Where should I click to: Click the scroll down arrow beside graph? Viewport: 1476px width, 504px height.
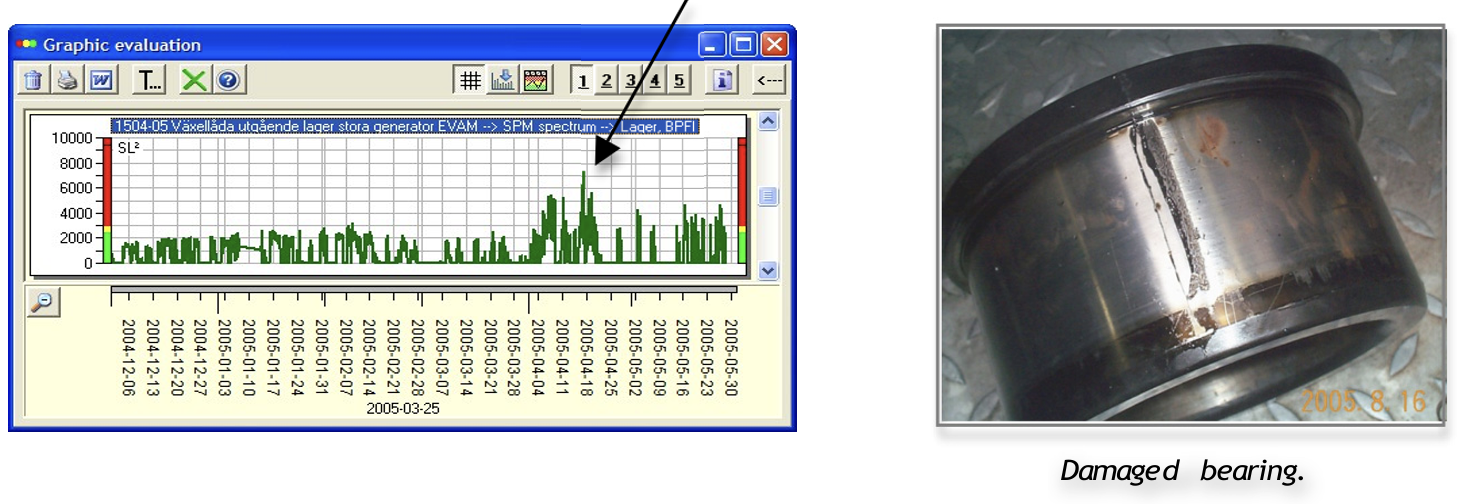[x=768, y=270]
